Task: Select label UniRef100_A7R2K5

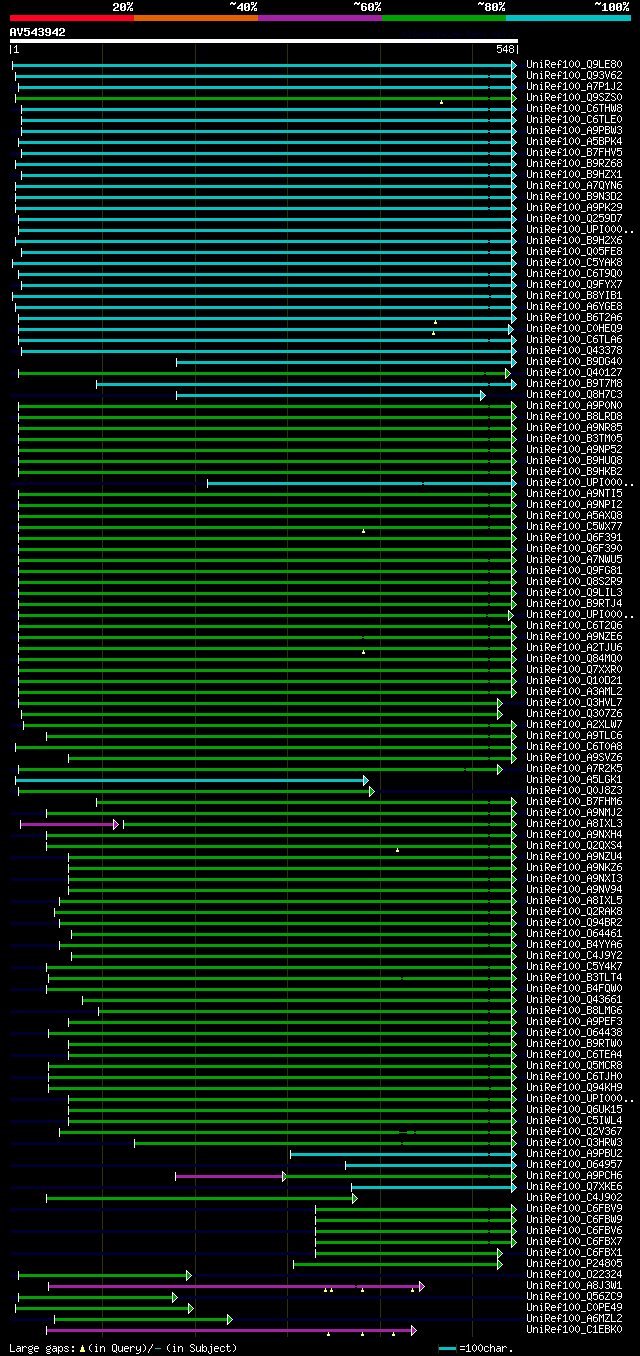Action: pyautogui.click(x=574, y=769)
